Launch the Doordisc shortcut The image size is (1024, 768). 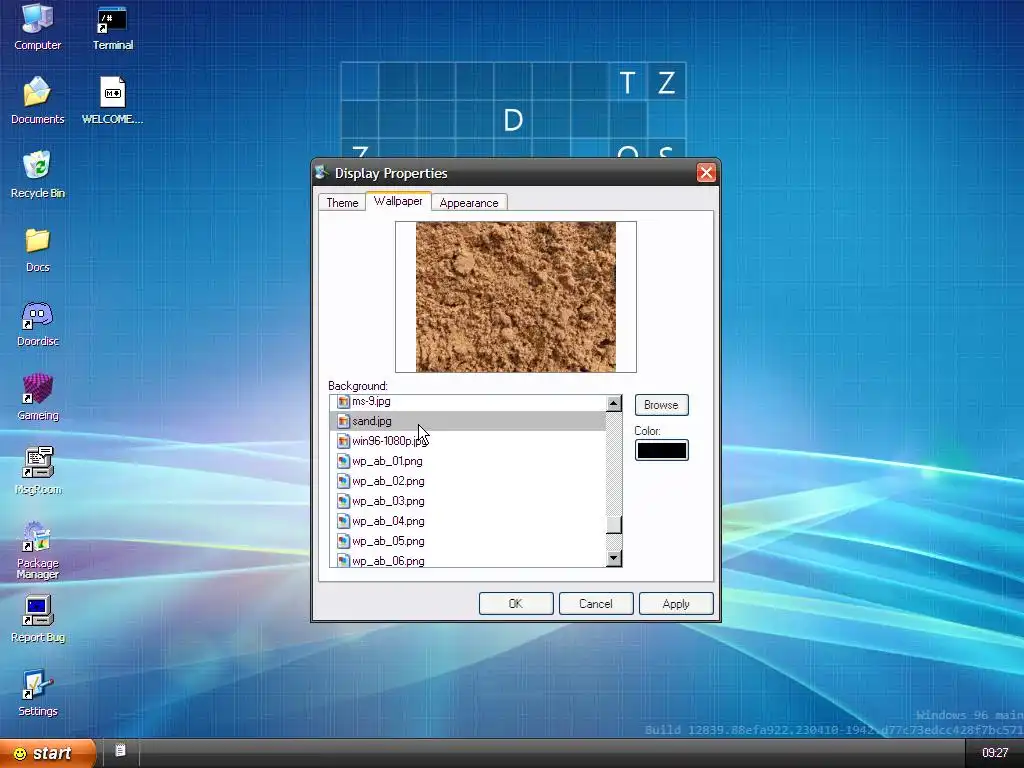tap(37, 324)
